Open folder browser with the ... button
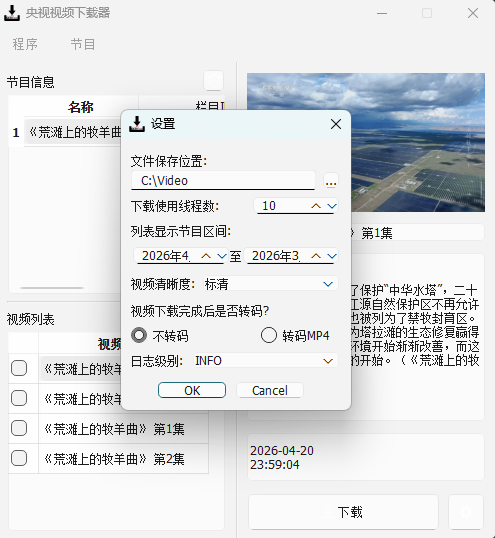Viewport: 495px width, 538px height. click(x=331, y=181)
